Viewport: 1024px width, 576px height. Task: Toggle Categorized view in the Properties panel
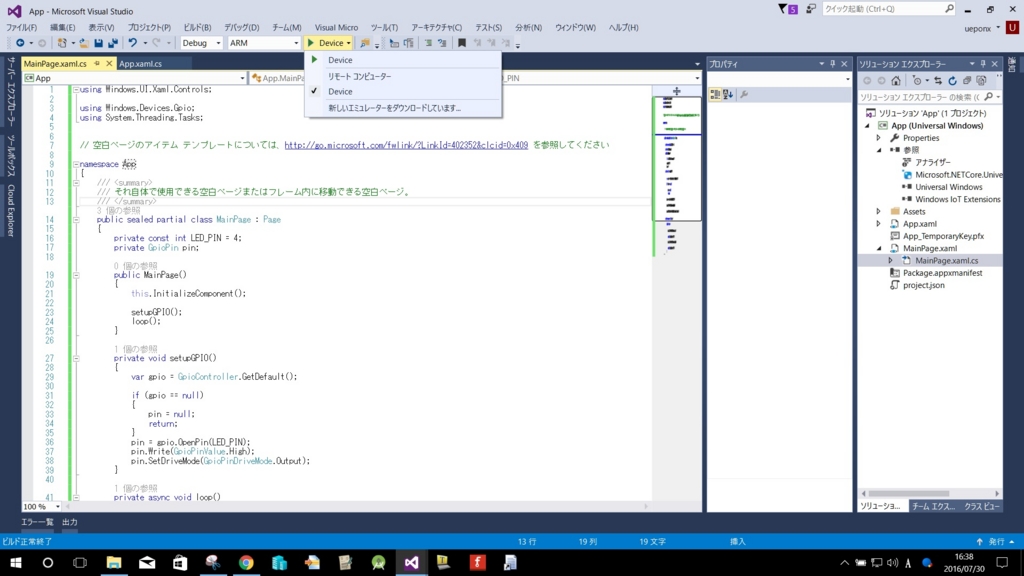(x=715, y=95)
